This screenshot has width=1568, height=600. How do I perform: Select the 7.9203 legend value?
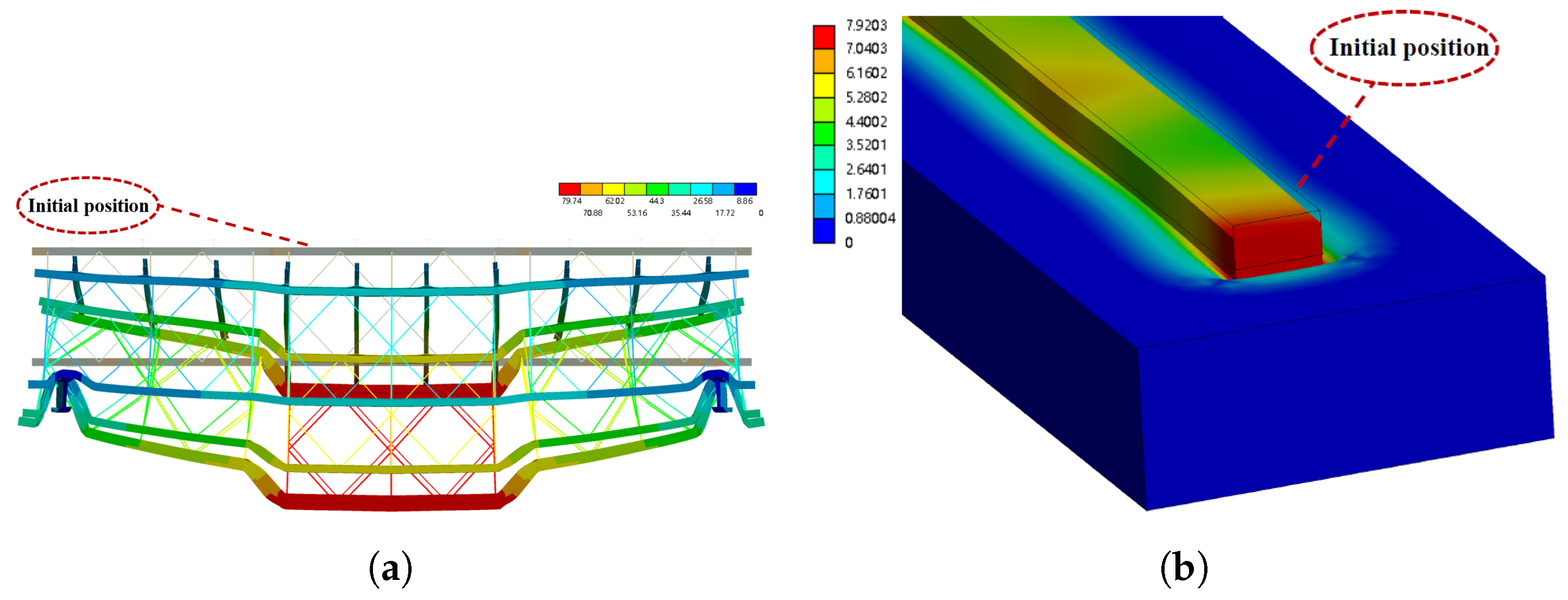[x=866, y=25]
